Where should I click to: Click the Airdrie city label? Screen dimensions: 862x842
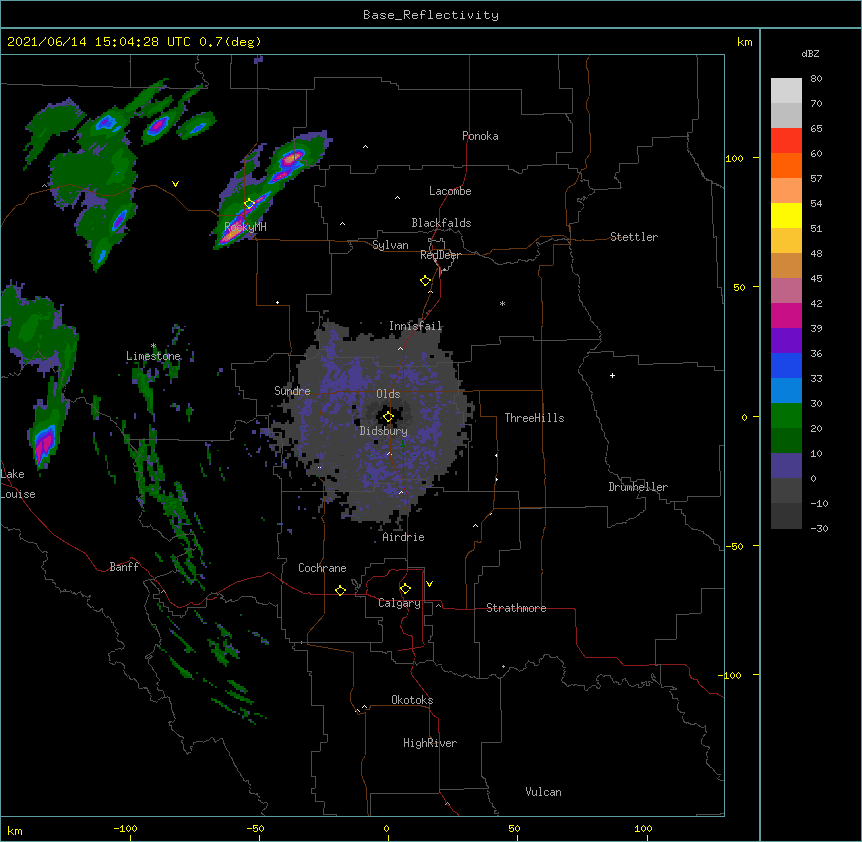(403, 537)
